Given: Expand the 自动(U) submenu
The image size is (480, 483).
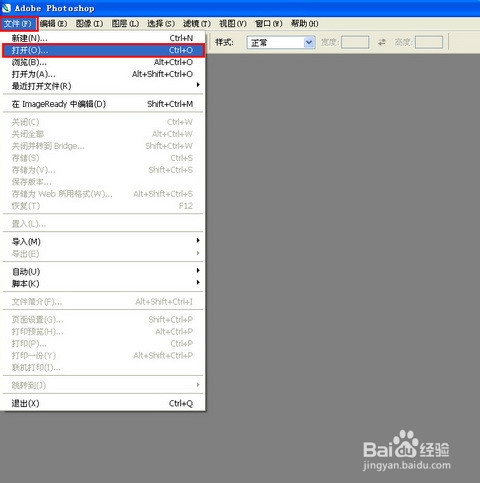Looking at the screenshot, I should pos(103,272).
